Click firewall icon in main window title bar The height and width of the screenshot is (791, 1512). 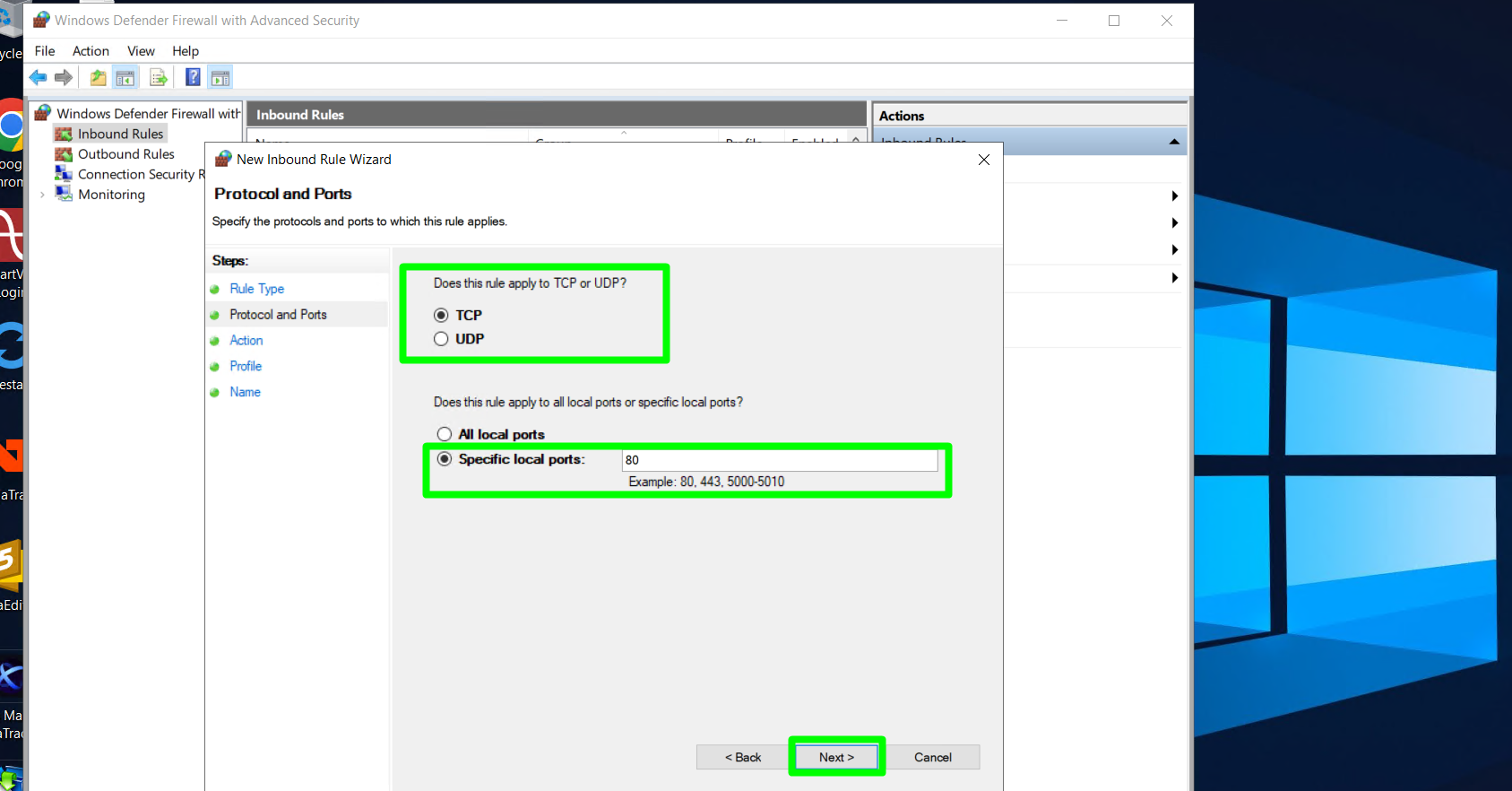(41, 20)
